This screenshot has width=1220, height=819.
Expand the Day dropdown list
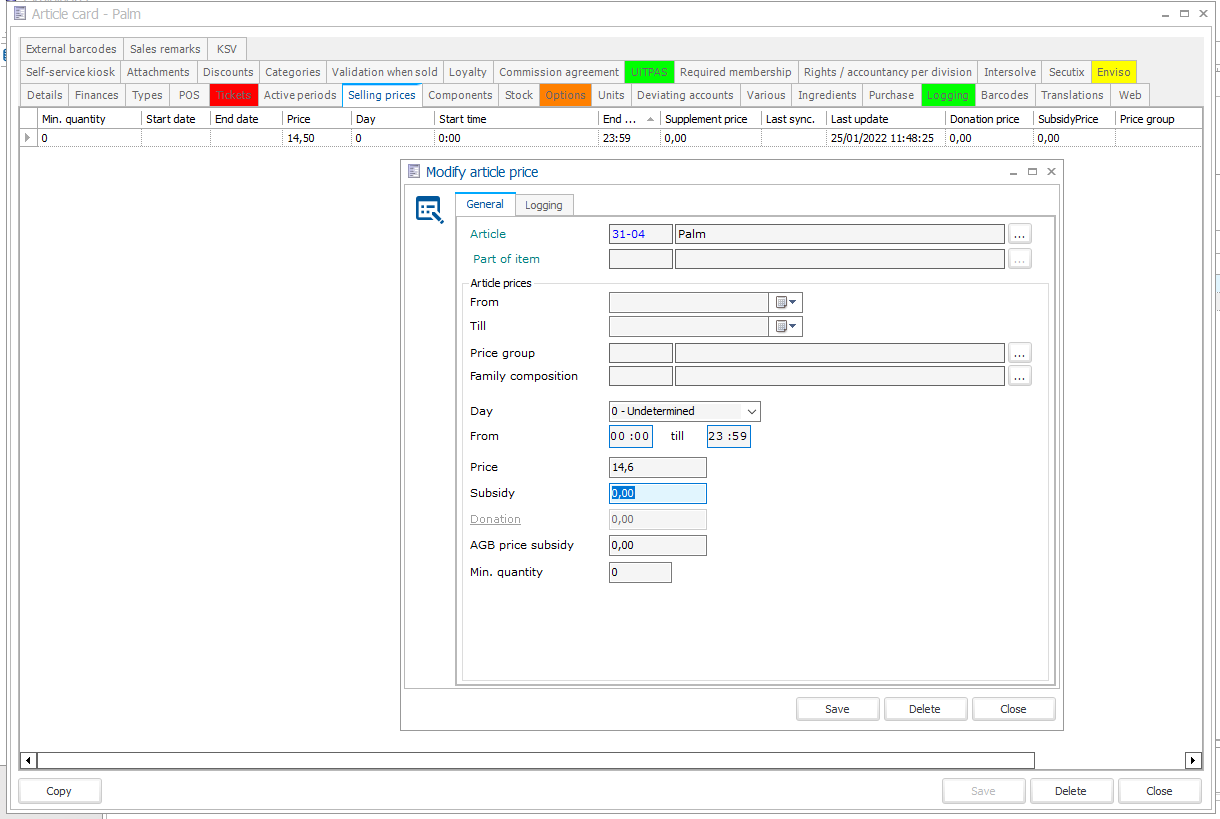[751, 411]
